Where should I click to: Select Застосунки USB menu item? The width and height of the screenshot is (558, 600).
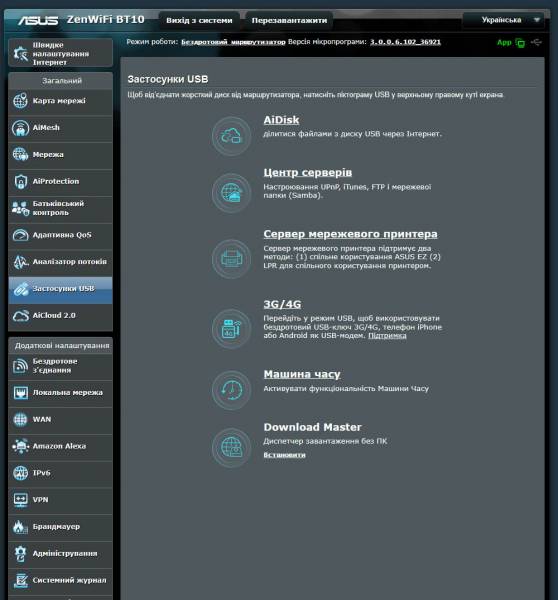[60, 289]
